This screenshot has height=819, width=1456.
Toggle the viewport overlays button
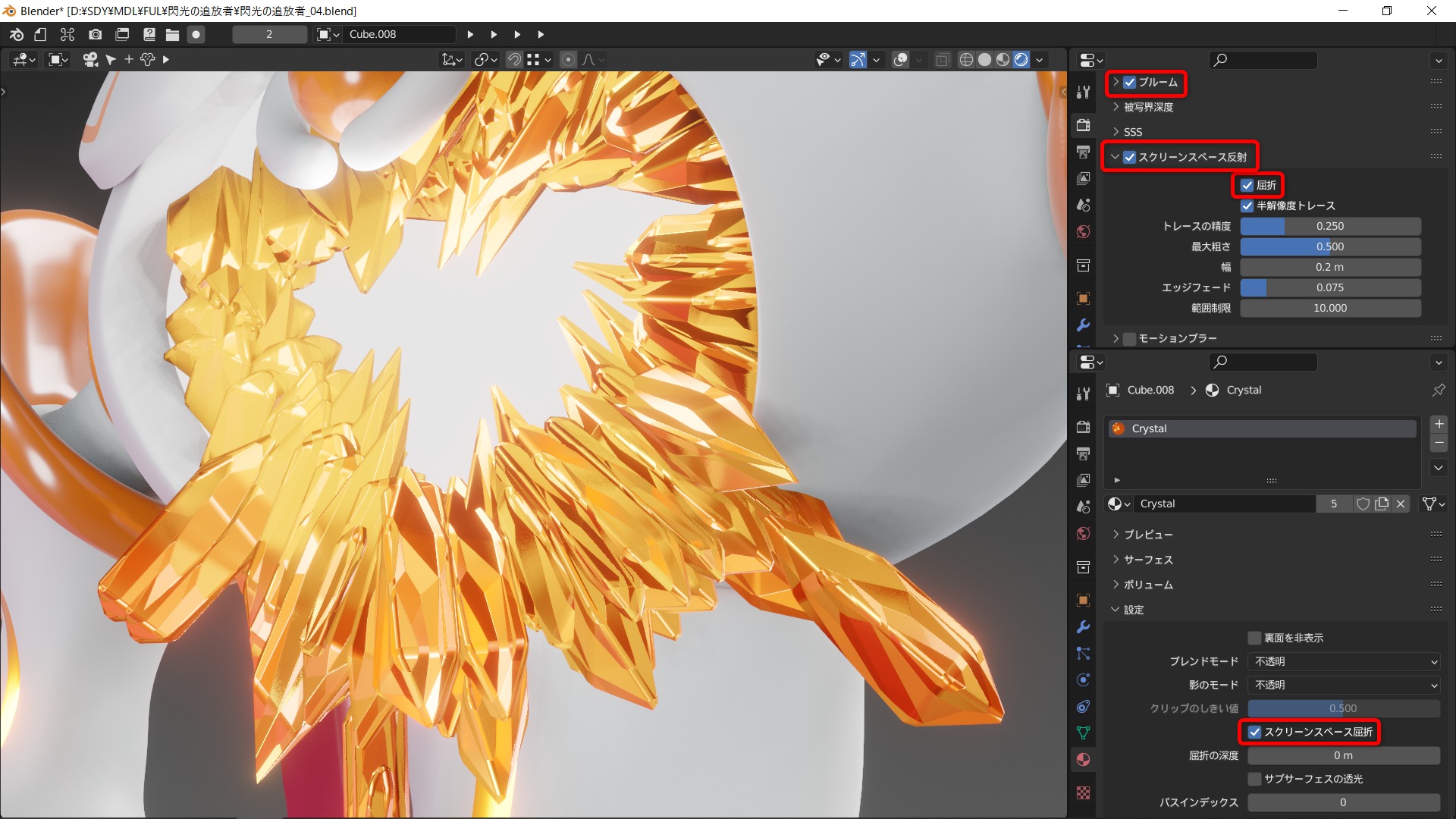click(900, 59)
